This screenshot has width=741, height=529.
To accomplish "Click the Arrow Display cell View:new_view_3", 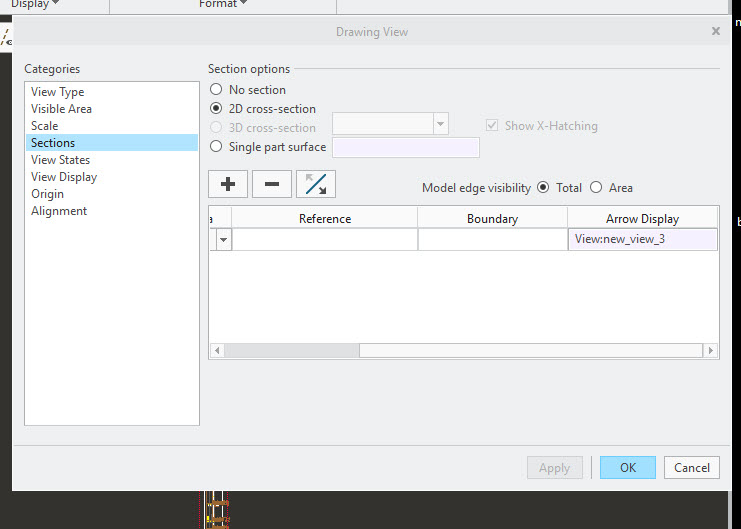I will pyautogui.click(x=641, y=239).
